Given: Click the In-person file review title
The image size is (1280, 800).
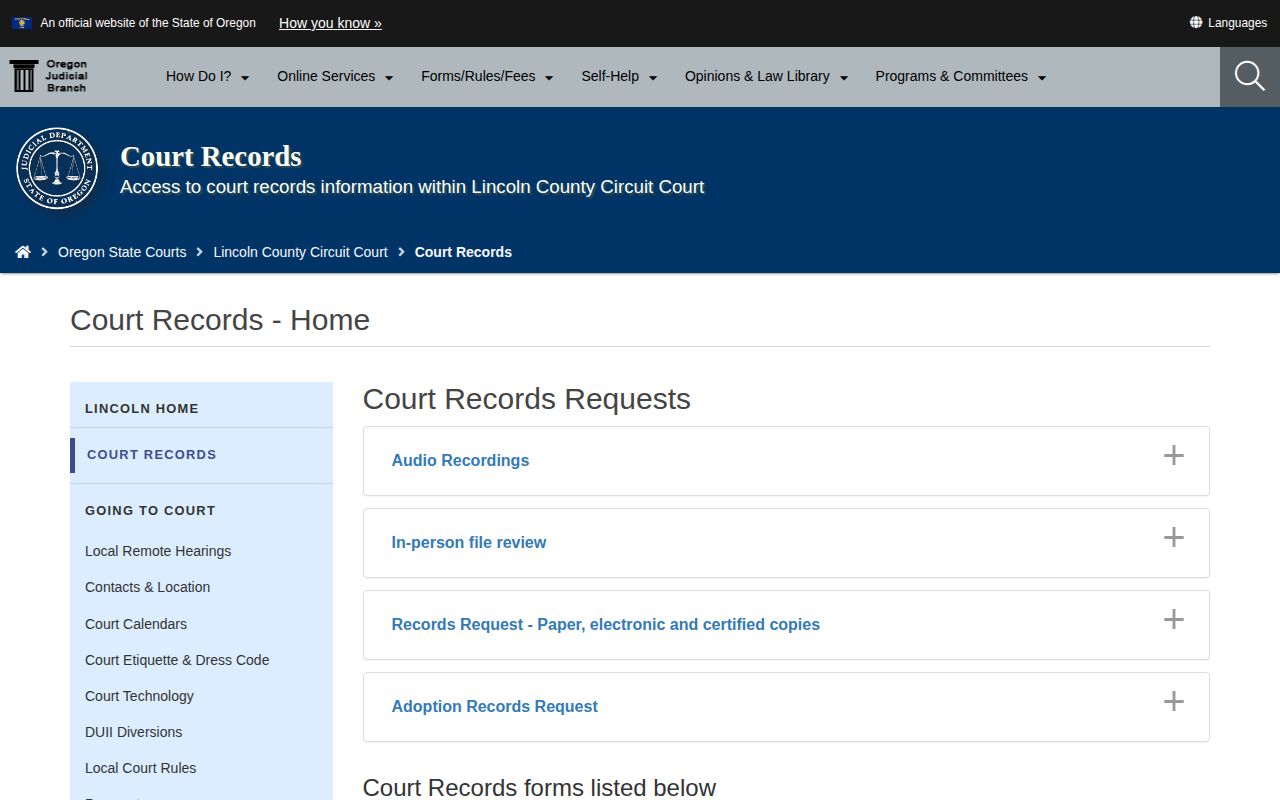Looking at the screenshot, I should click(469, 542).
